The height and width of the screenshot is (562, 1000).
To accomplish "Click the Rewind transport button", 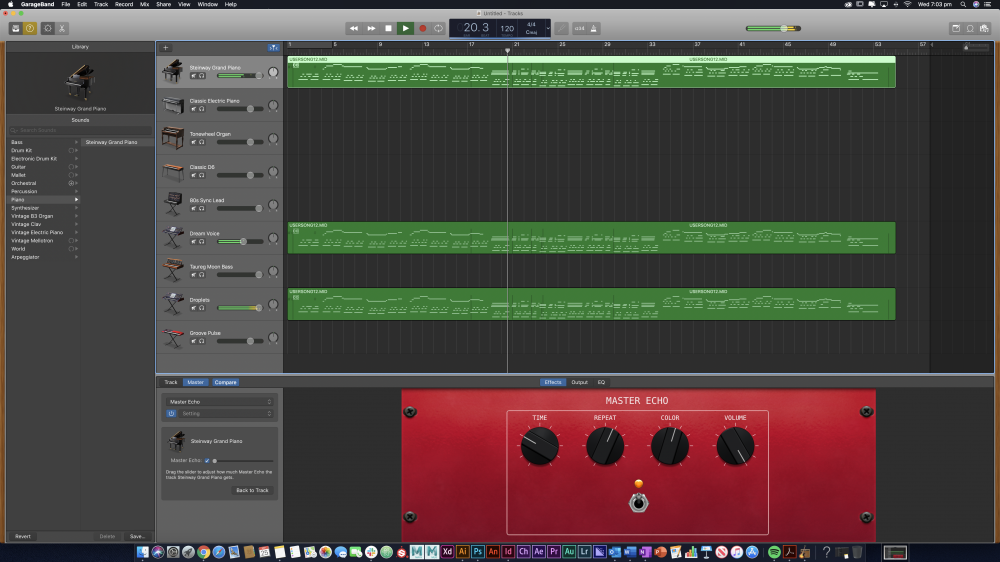I will coord(354,28).
